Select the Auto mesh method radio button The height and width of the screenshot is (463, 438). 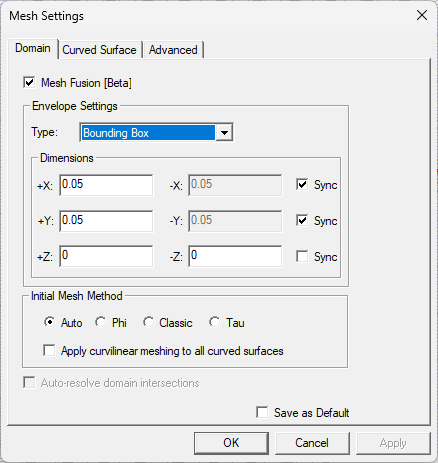pyautogui.click(x=49, y=322)
